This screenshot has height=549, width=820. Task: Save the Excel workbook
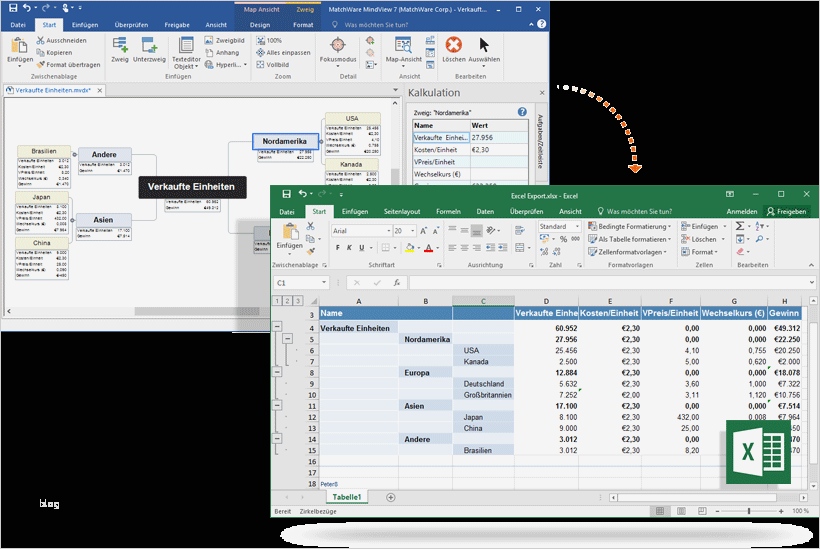[286, 194]
